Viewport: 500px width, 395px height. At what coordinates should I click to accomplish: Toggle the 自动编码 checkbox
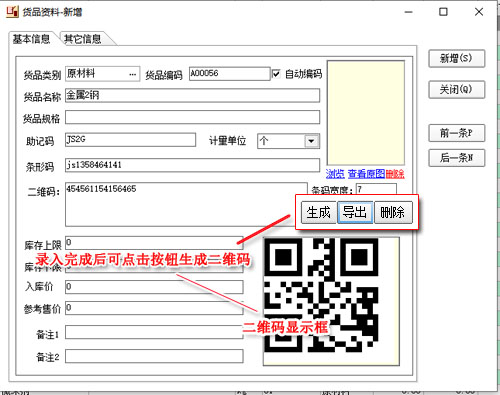[x=276, y=74]
